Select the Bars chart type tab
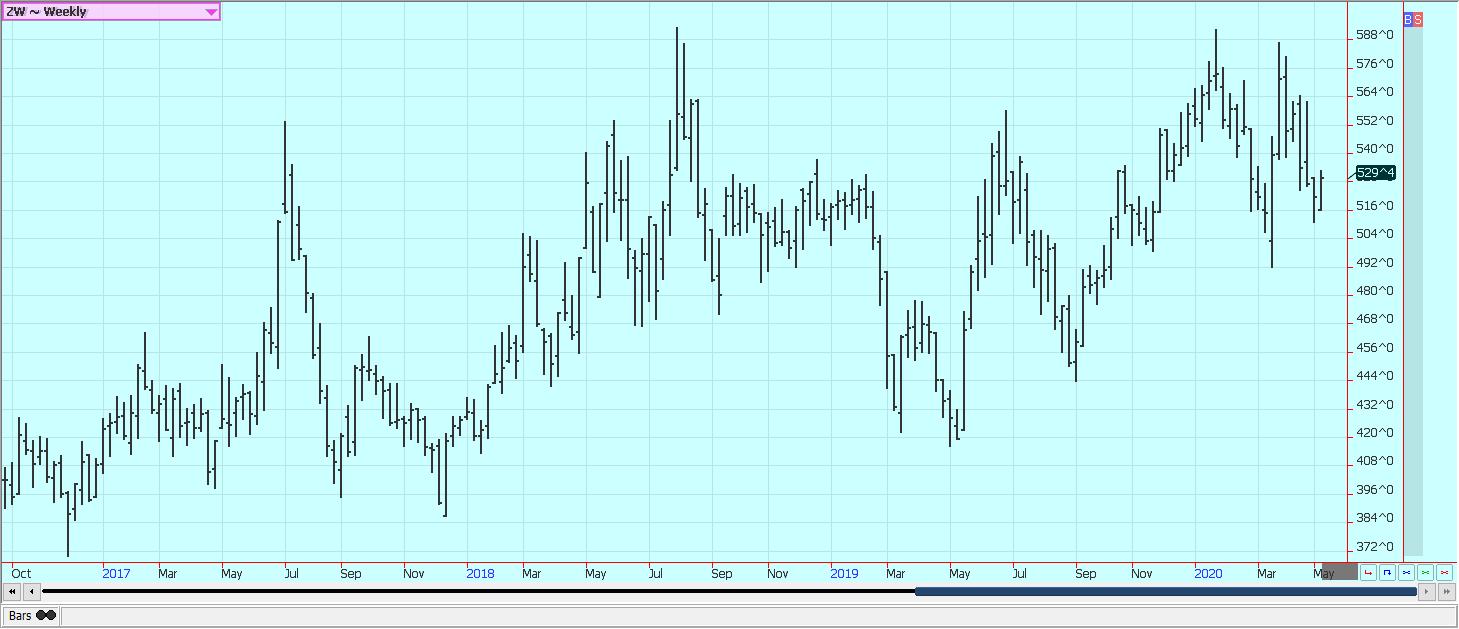Screen dimensions: 1459x629 [31, 616]
